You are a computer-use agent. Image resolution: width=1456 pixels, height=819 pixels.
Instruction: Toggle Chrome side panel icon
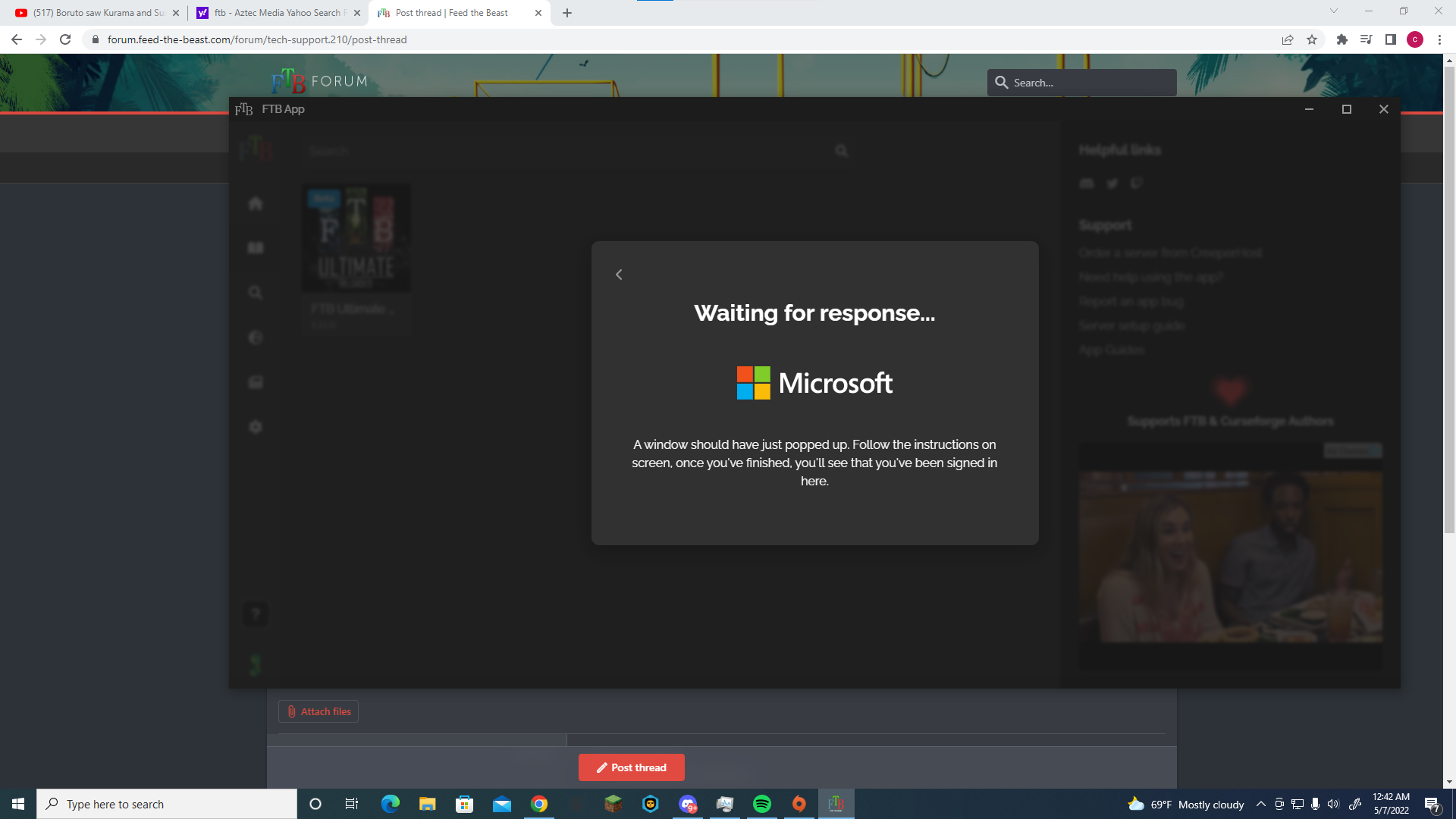[1391, 39]
